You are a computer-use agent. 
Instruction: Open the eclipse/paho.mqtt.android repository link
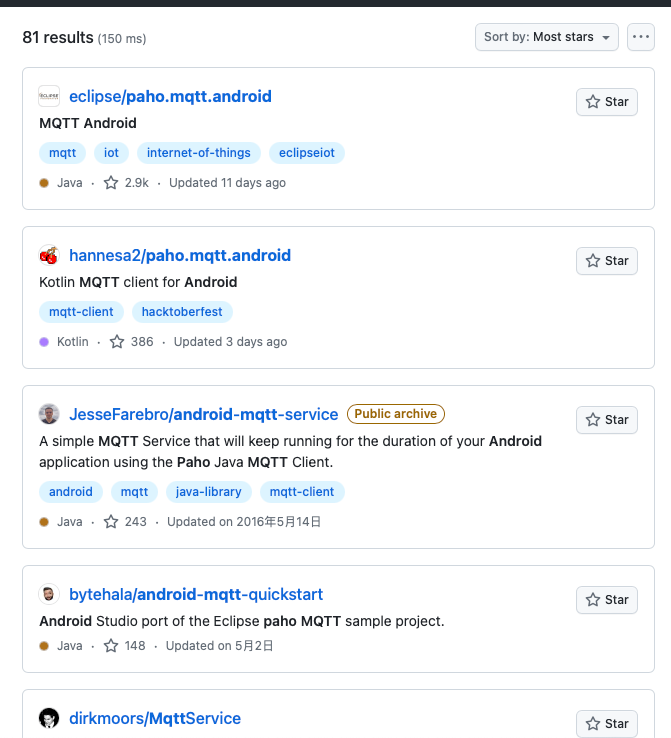170,96
